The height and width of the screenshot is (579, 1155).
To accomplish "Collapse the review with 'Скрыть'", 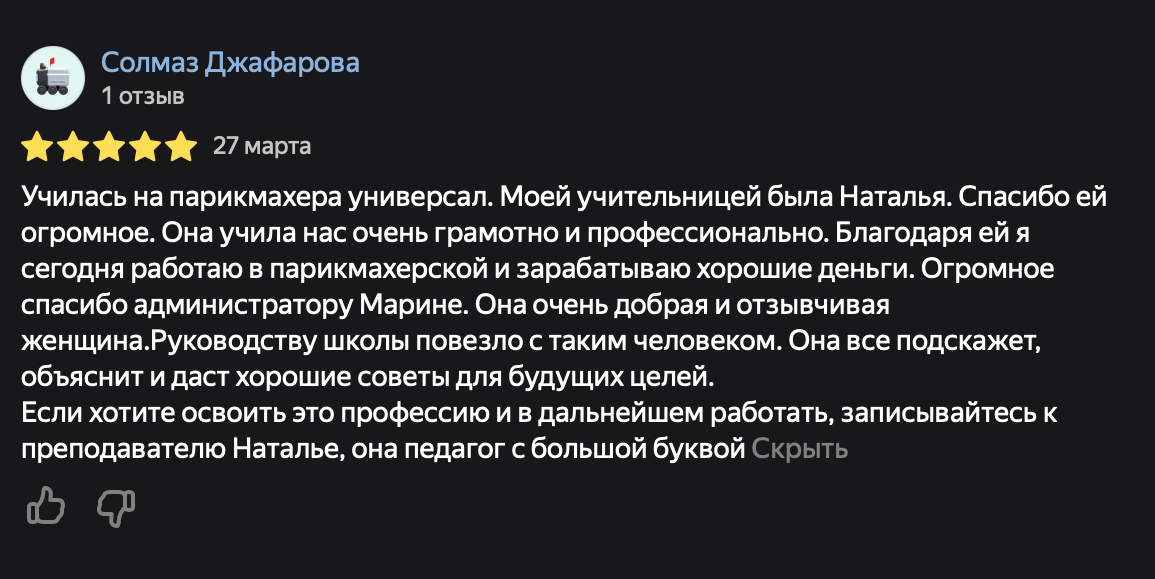I will click(x=800, y=449).
